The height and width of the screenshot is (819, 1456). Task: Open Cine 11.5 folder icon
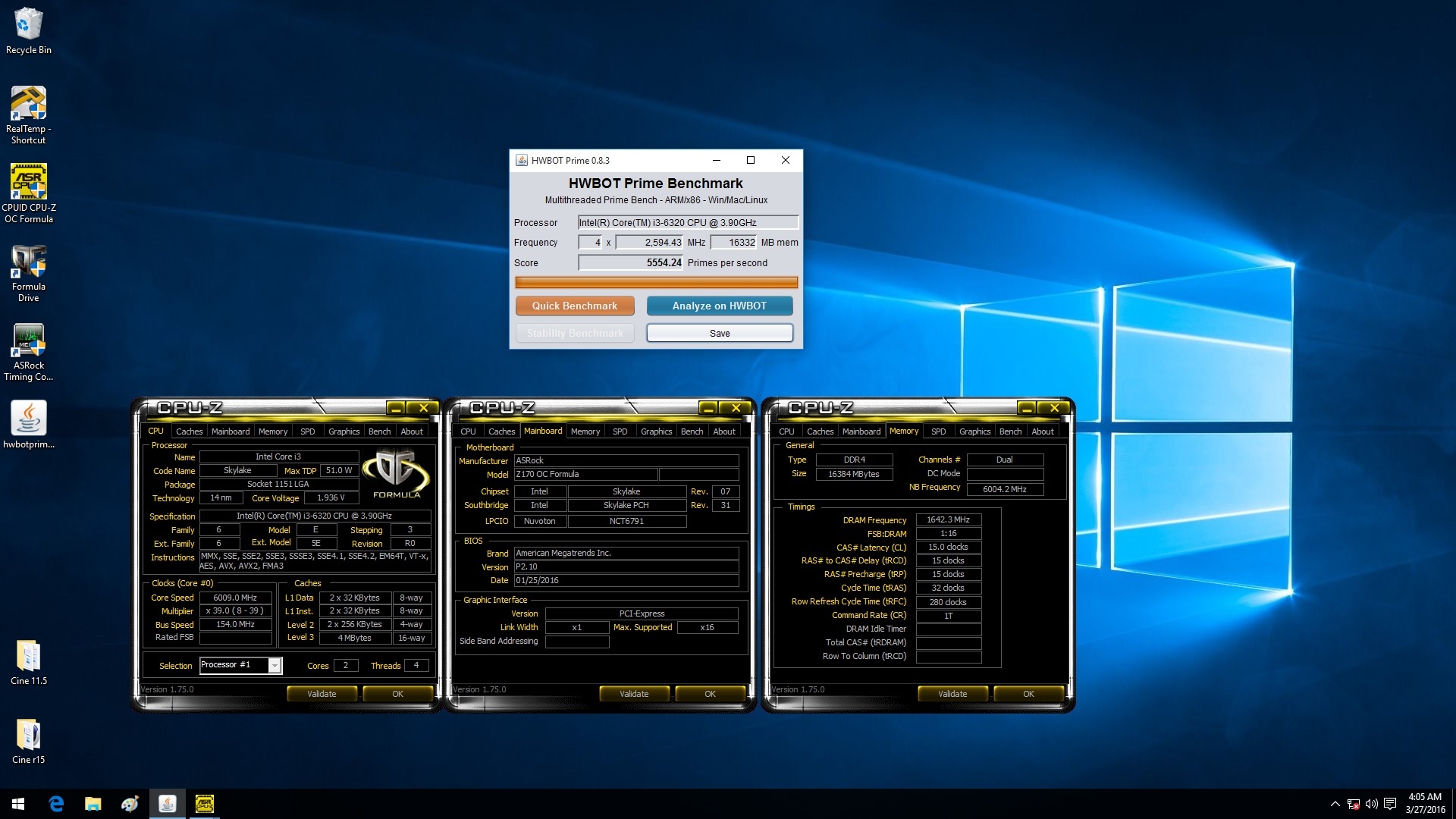pos(28,661)
